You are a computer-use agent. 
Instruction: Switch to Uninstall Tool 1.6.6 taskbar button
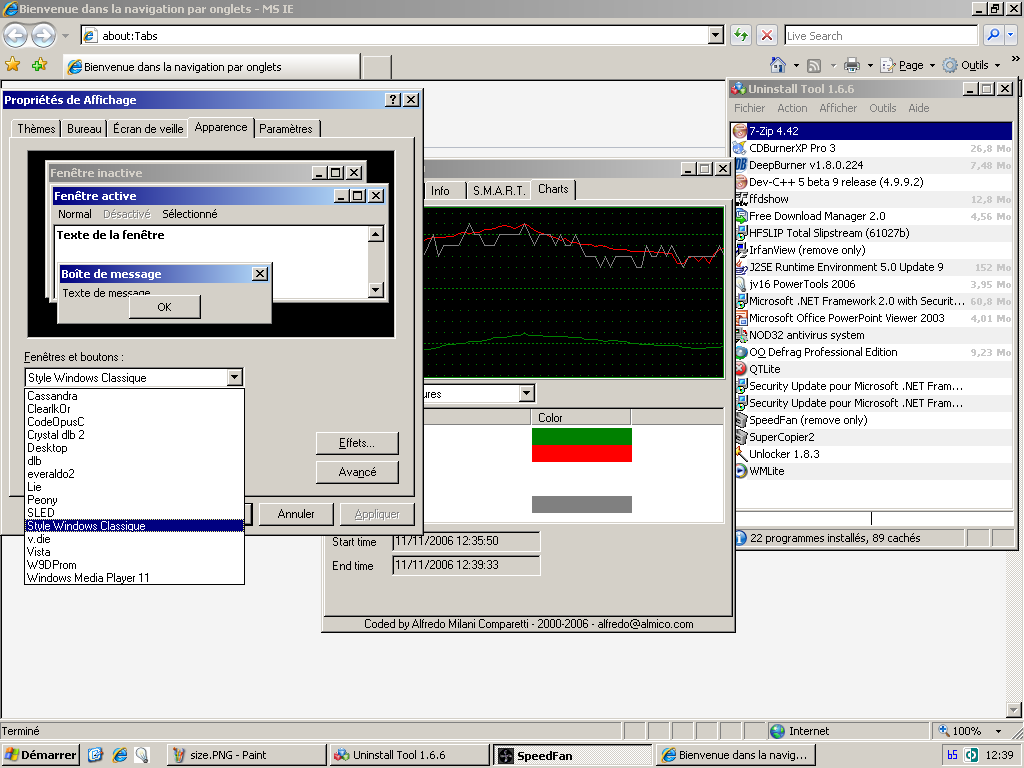(409, 755)
